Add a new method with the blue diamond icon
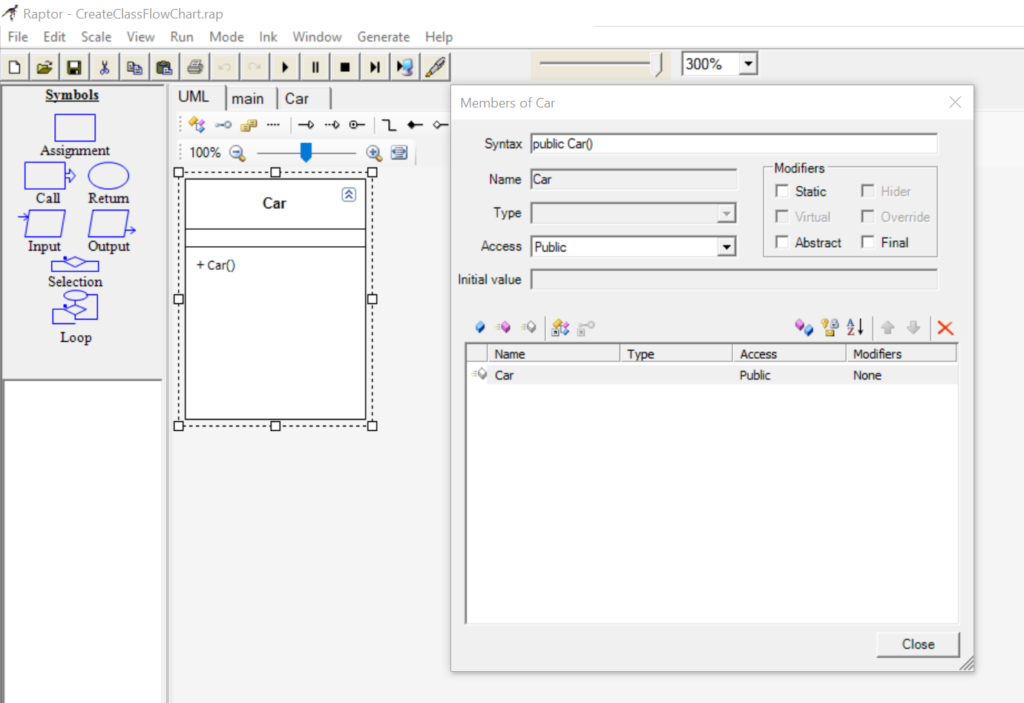The width and height of the screenshot is (1024, 703). 481,327
